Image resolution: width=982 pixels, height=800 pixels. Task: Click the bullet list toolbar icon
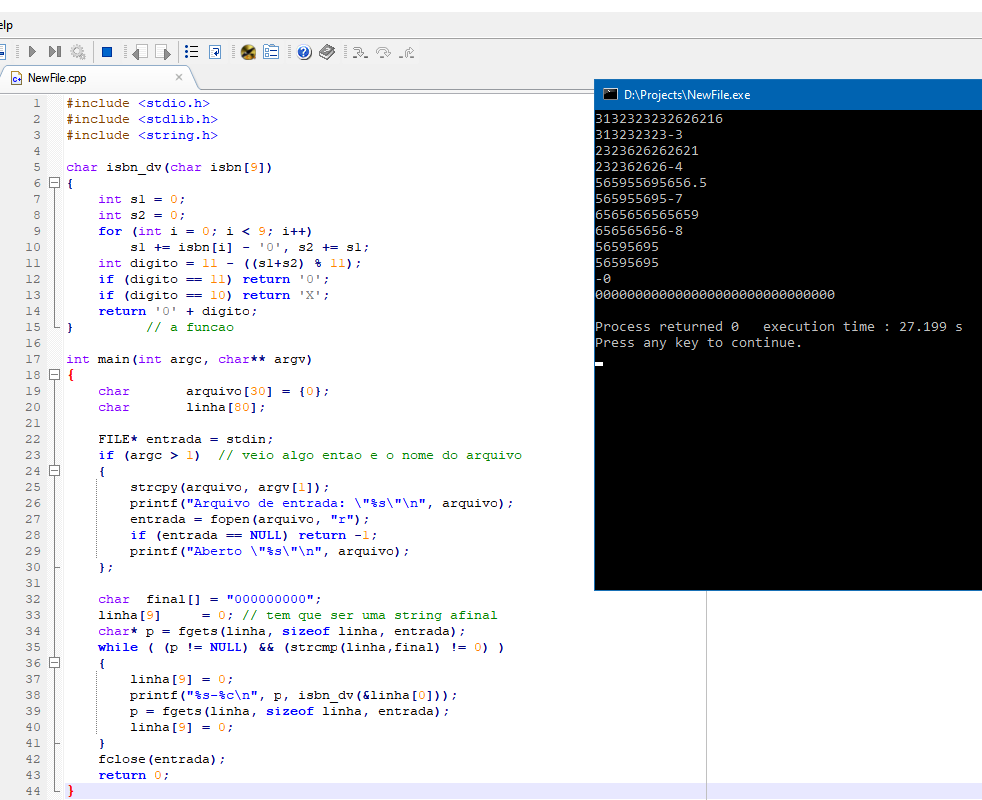(192, 51)
